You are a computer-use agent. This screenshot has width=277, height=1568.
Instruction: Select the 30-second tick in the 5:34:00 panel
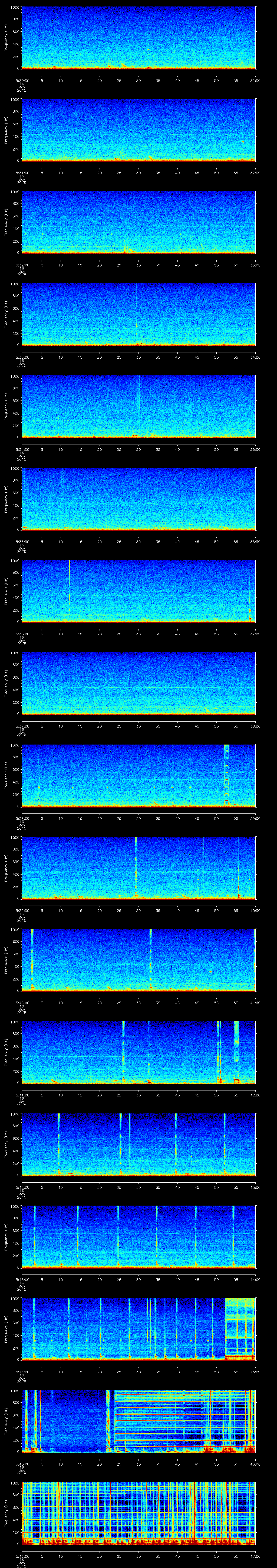pyautogui.click(x=138, y=449)
